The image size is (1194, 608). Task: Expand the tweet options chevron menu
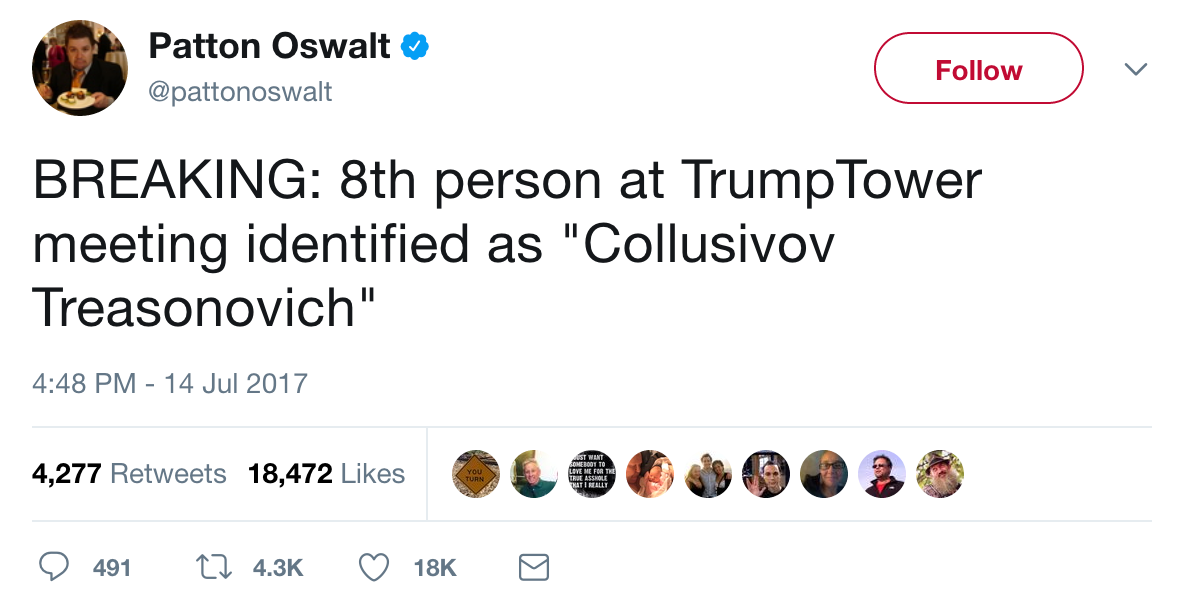coord(1135,69)
